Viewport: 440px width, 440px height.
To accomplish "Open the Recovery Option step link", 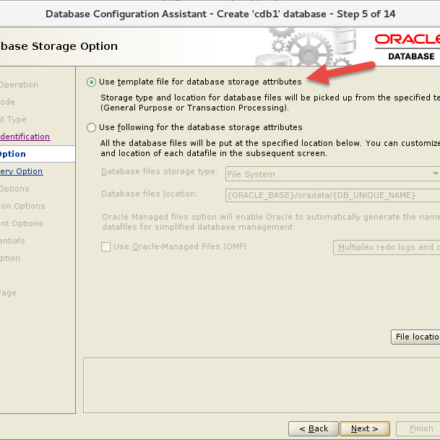I will (x=21, y=171).
